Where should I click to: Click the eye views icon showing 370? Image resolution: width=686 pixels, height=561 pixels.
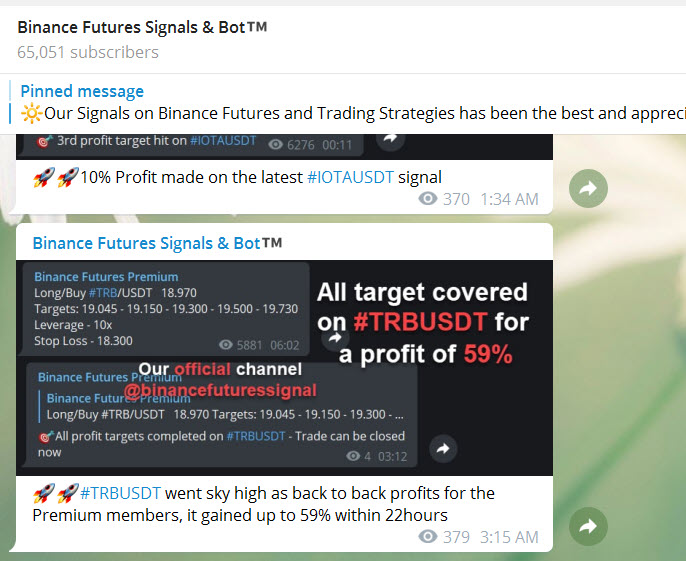coord(428,199)
